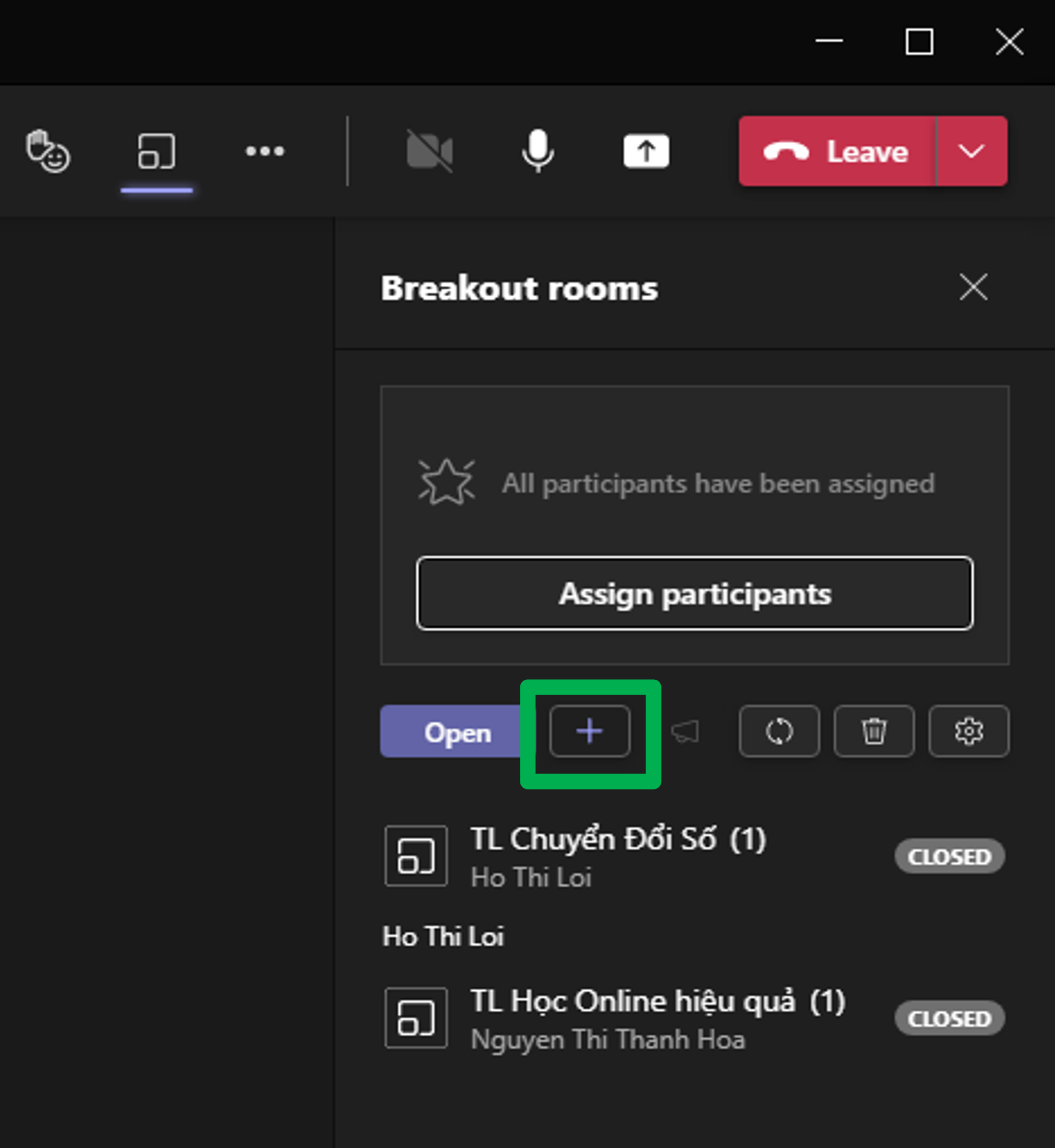The image size is (1055, 1148).
Task: Mute the microphone
Action: pyautogui.click(x=538, y=152)
